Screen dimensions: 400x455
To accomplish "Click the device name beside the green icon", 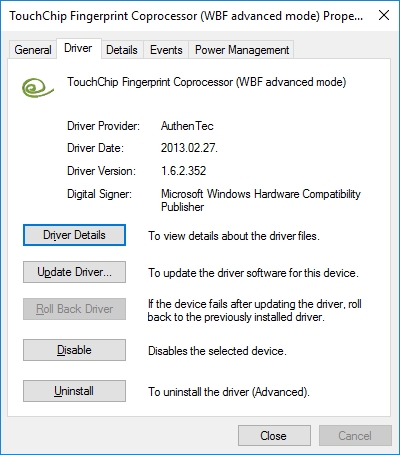I will 207,82.
